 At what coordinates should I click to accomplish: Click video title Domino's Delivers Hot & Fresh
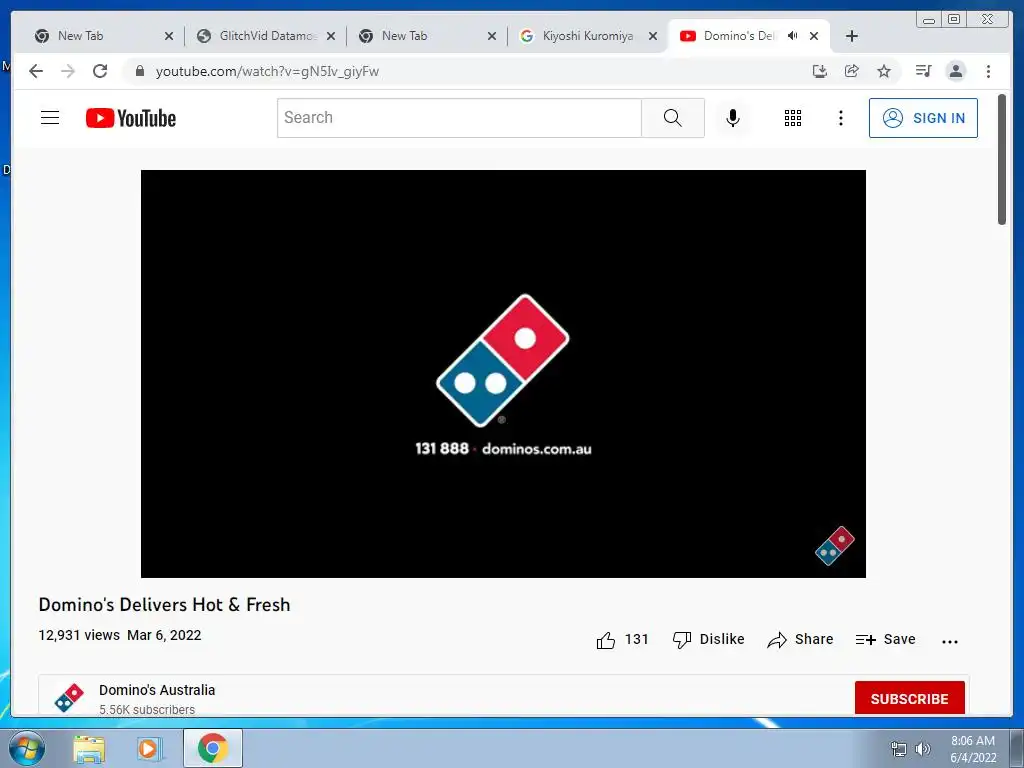pyautogui.click(x=165, y=605)
